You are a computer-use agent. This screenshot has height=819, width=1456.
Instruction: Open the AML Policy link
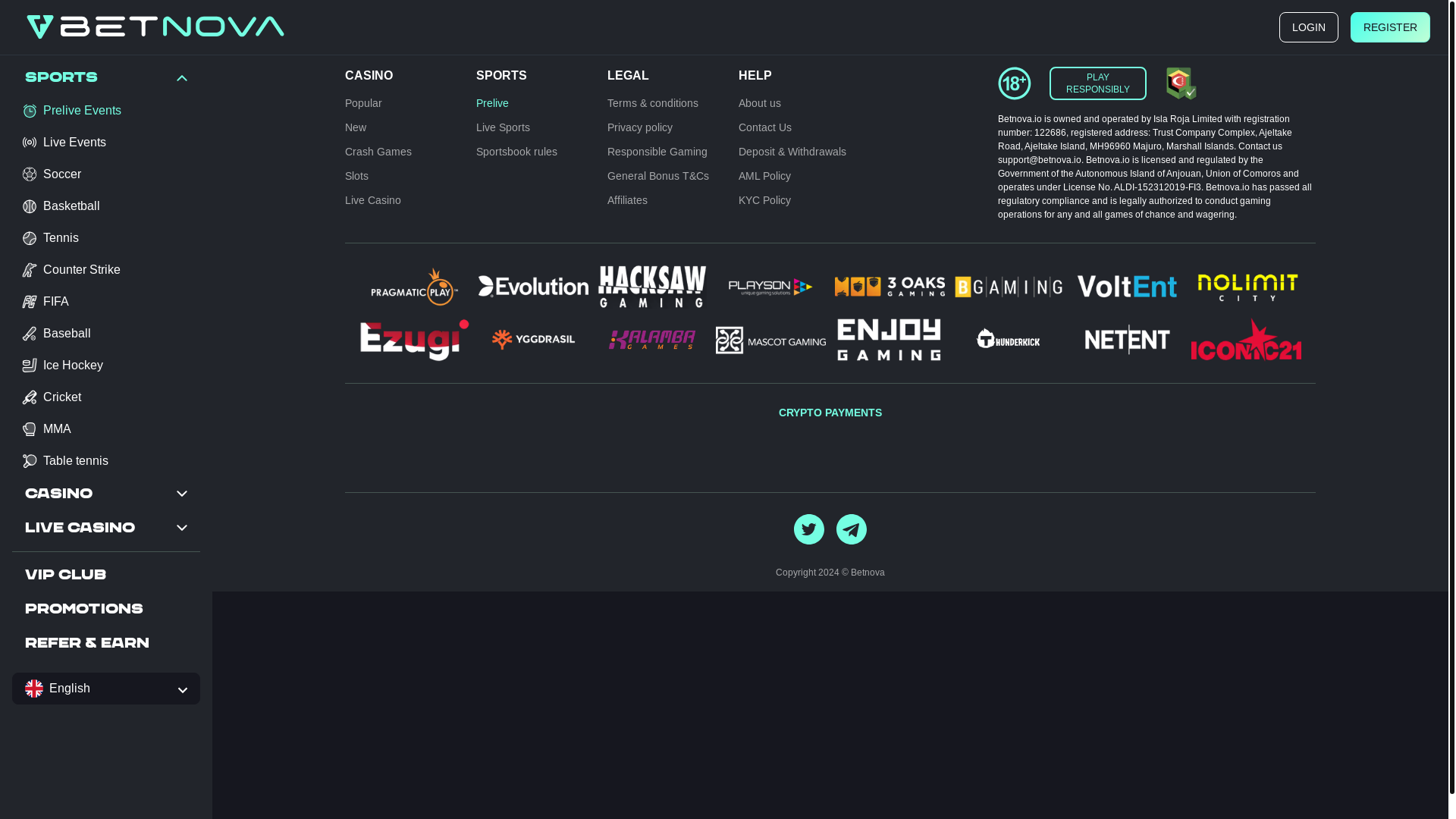coord(764,176)
